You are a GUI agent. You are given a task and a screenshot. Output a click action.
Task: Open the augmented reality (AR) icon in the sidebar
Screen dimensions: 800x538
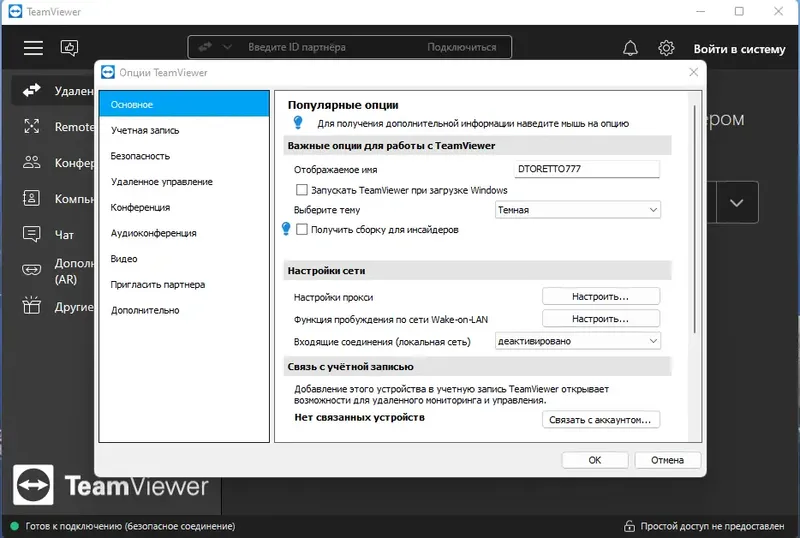point(32,269)
